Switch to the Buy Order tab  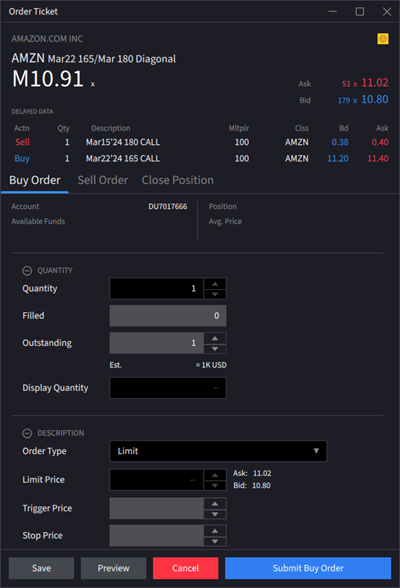[x=35, y=180]
